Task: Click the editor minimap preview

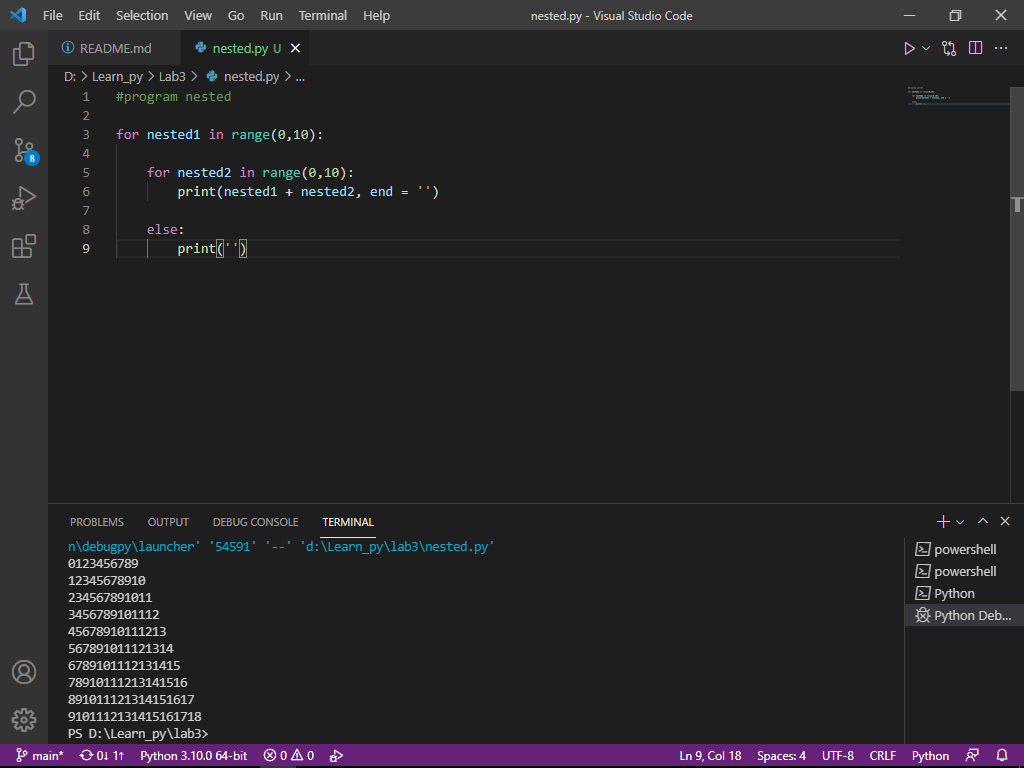Action: (x=957, y=96)
